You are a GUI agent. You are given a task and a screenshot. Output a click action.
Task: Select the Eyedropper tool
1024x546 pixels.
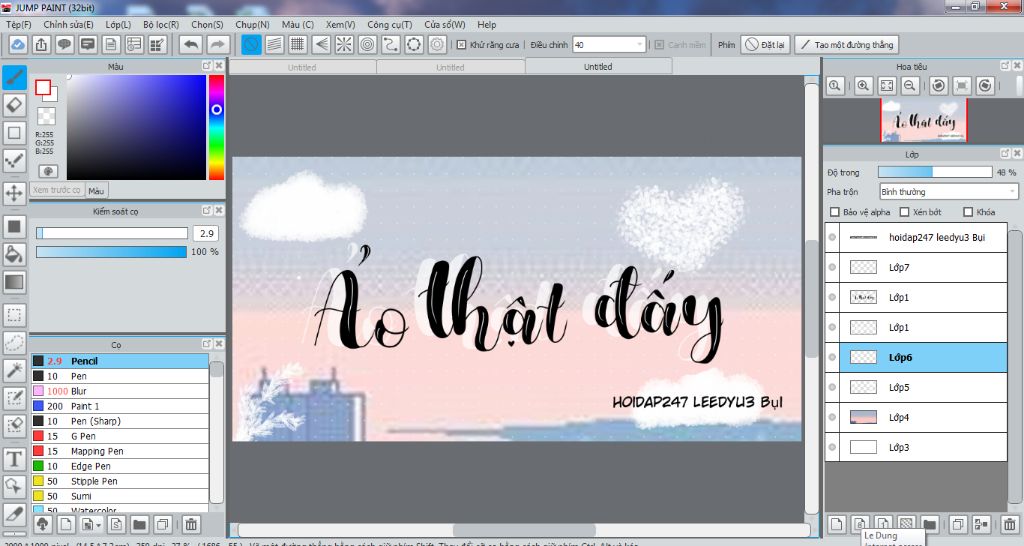[14, 515]
